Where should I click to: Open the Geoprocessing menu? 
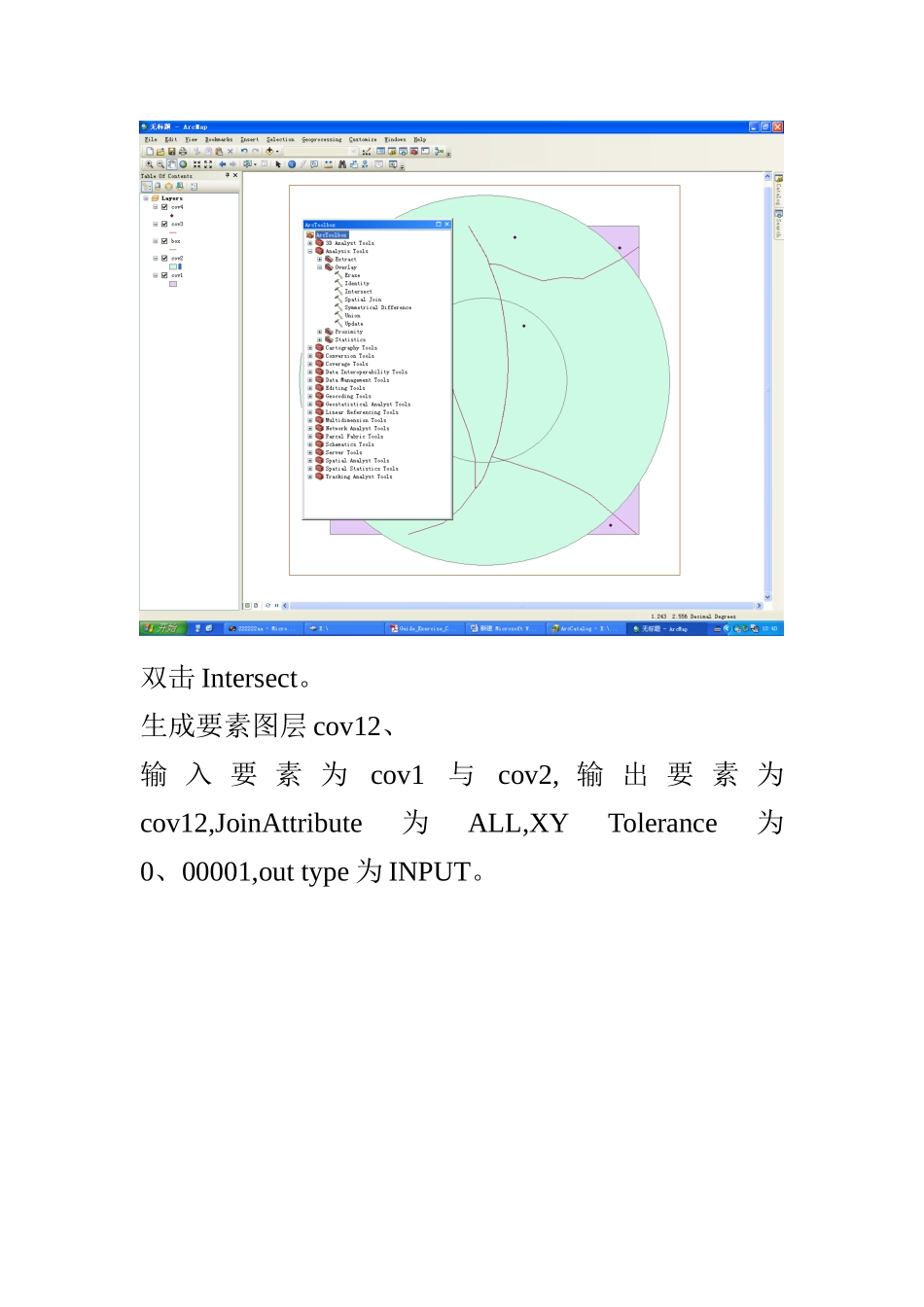pos(322,139)
